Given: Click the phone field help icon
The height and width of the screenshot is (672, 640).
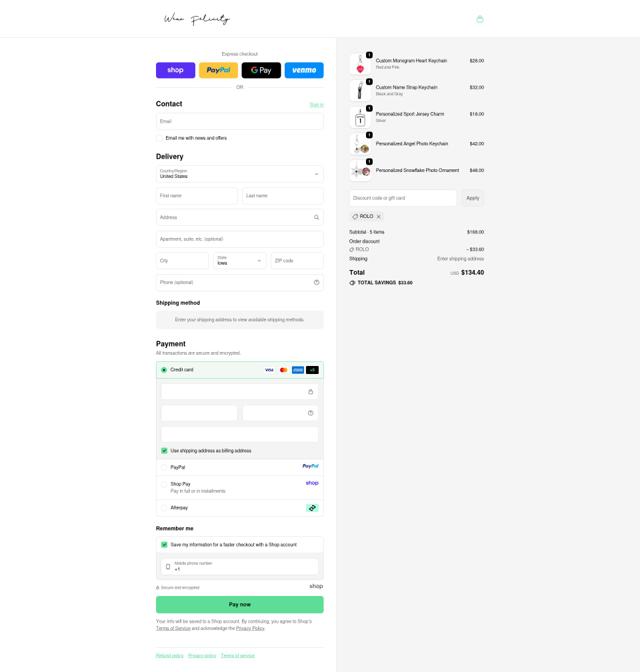Looking at the screenshot, I should pos(316,282).
